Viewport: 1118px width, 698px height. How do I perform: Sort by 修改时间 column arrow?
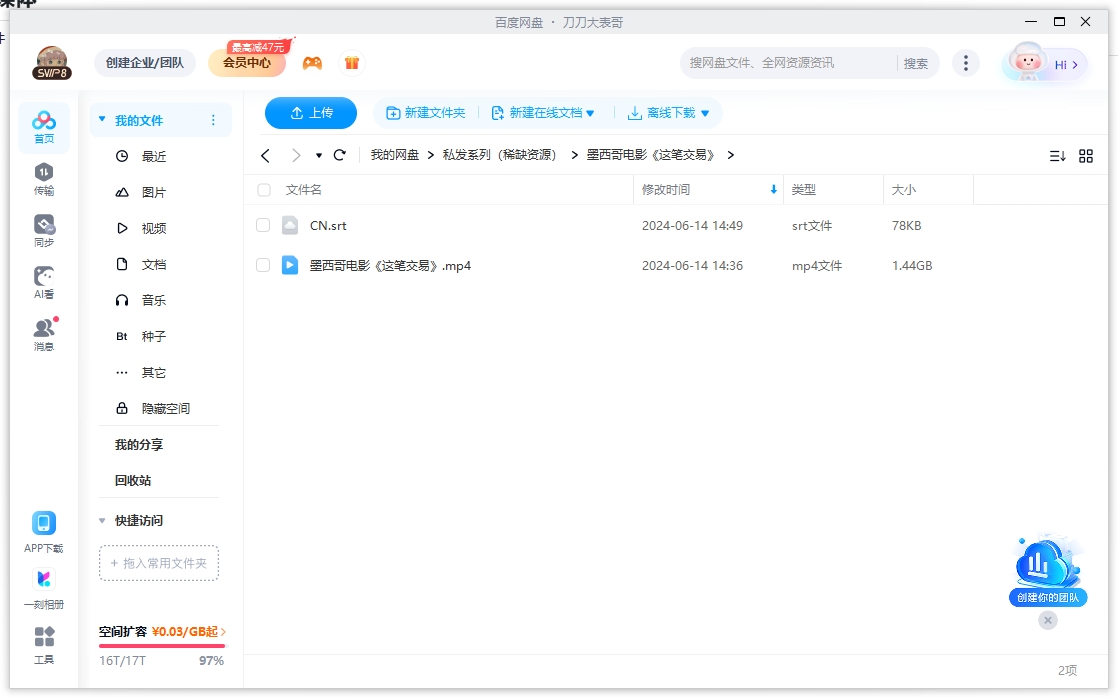(x=774, y=190)
